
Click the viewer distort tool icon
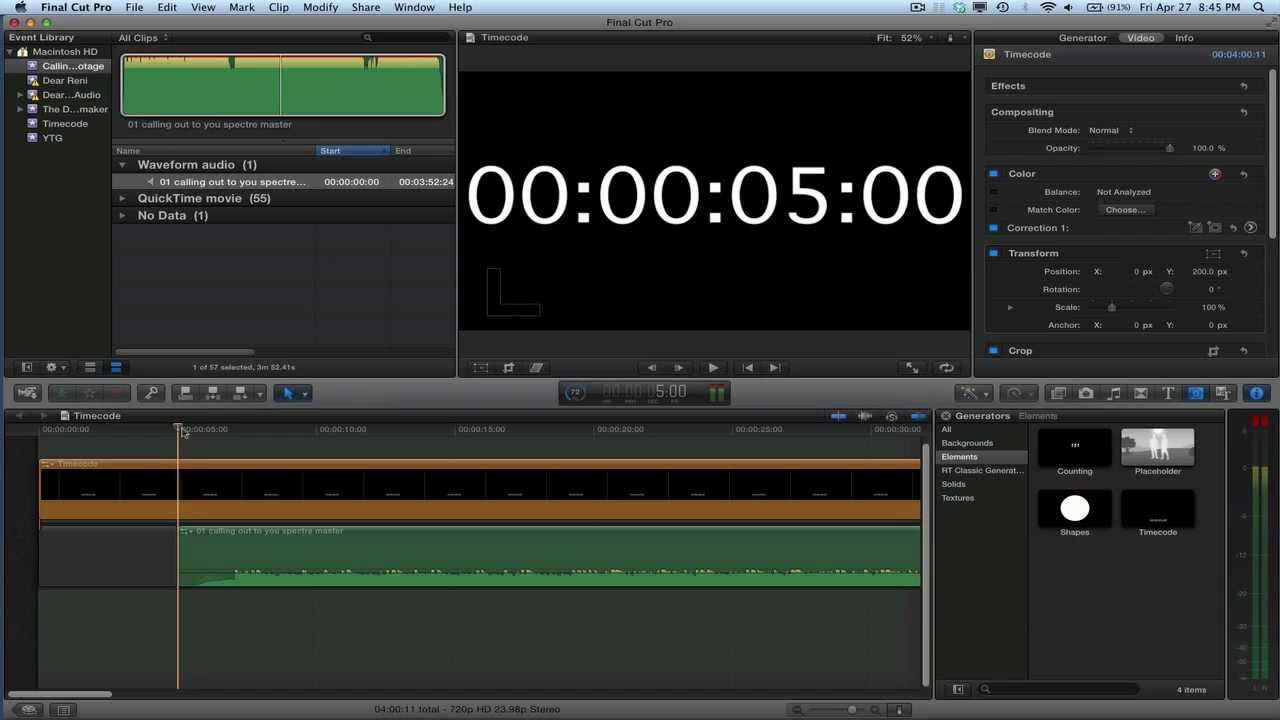536,368
